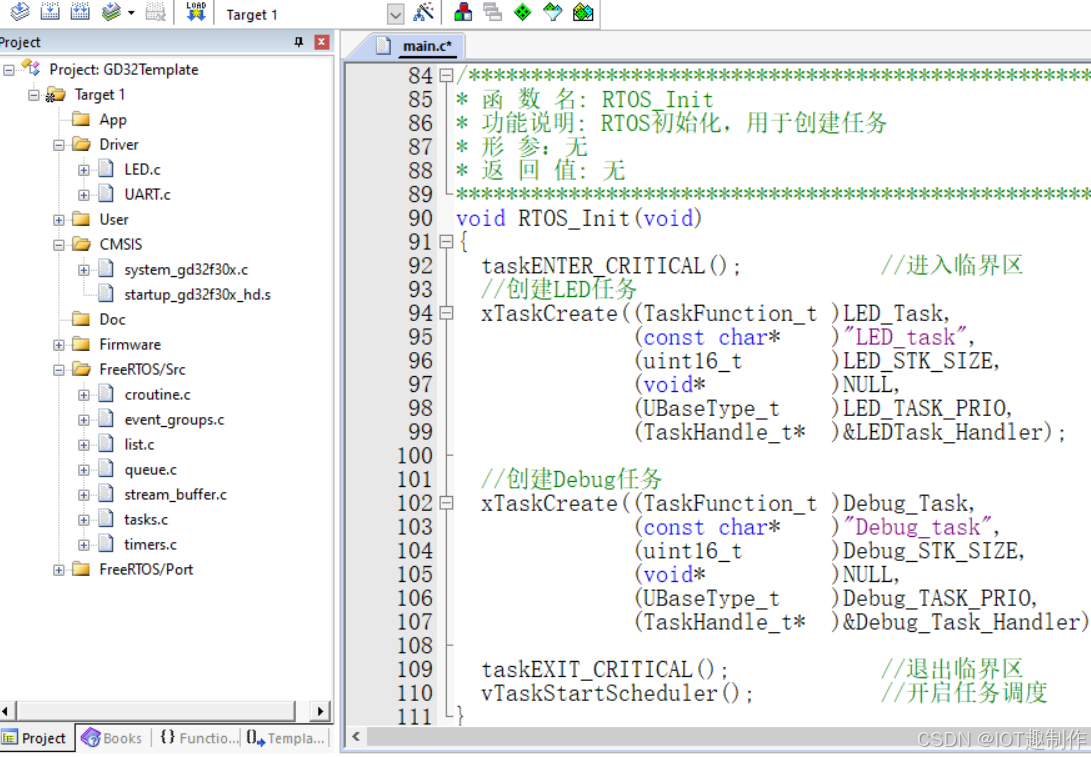Expand the Firmware folder node

pos(58,345)
